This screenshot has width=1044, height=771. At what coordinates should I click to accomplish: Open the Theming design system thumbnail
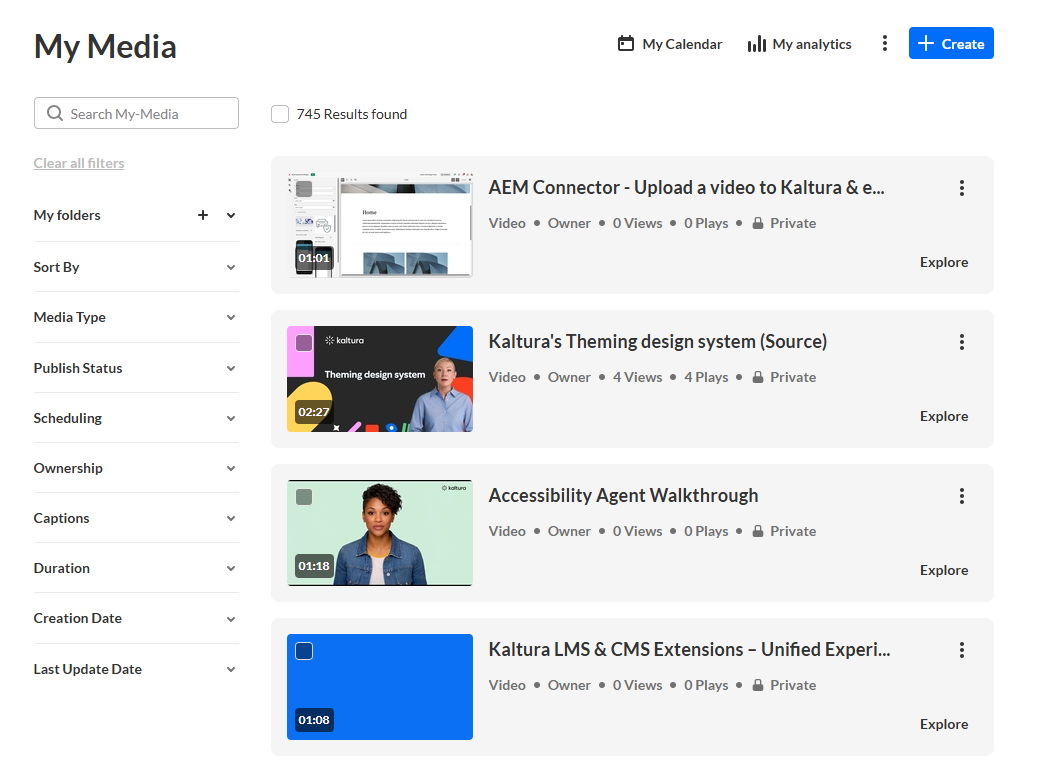[x=380, y=379]
